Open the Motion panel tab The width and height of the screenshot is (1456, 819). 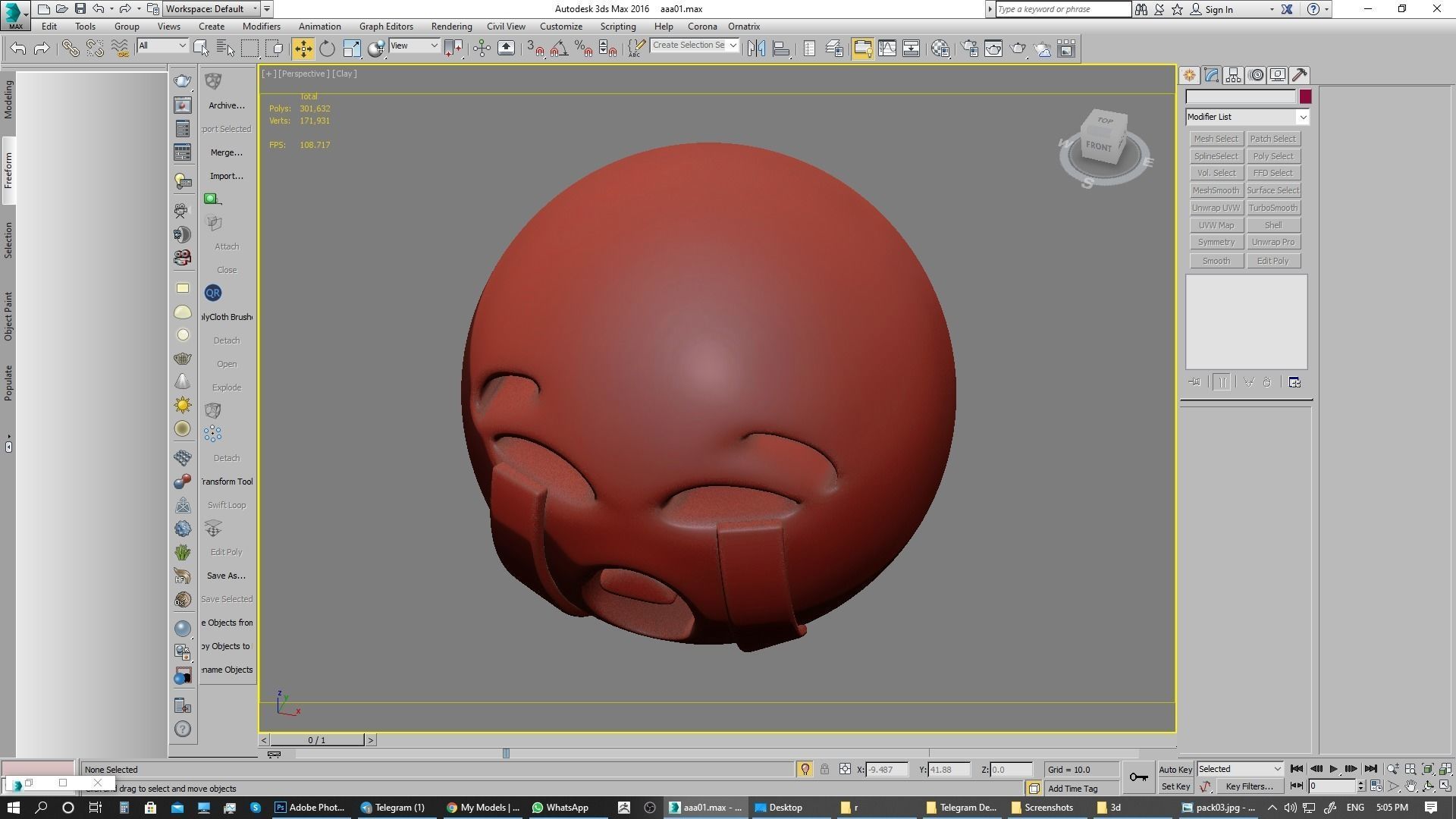[1257, 75]
